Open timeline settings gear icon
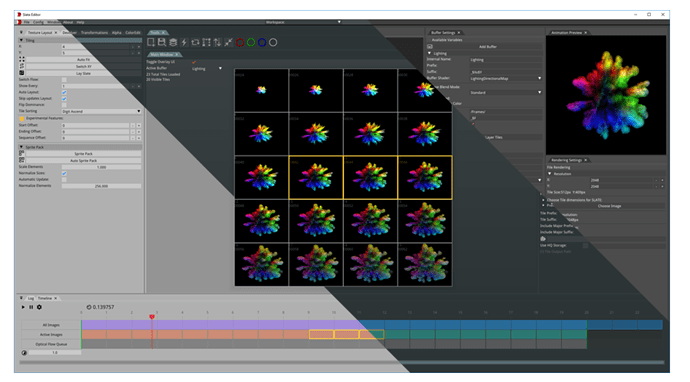This screenshot has height=382, width=690. tap(39, 307)
